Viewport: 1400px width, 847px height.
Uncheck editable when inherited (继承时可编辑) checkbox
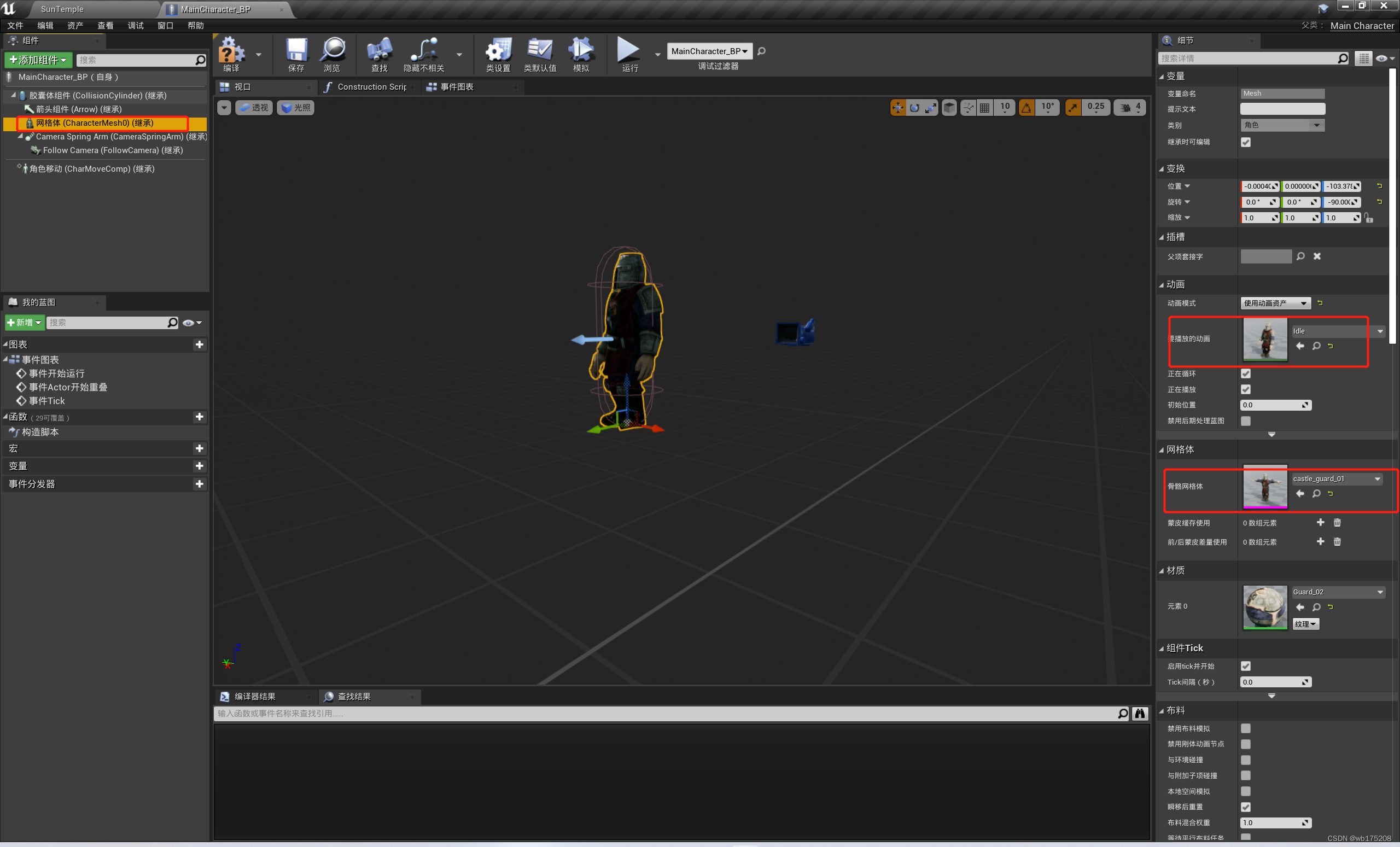1245,142
